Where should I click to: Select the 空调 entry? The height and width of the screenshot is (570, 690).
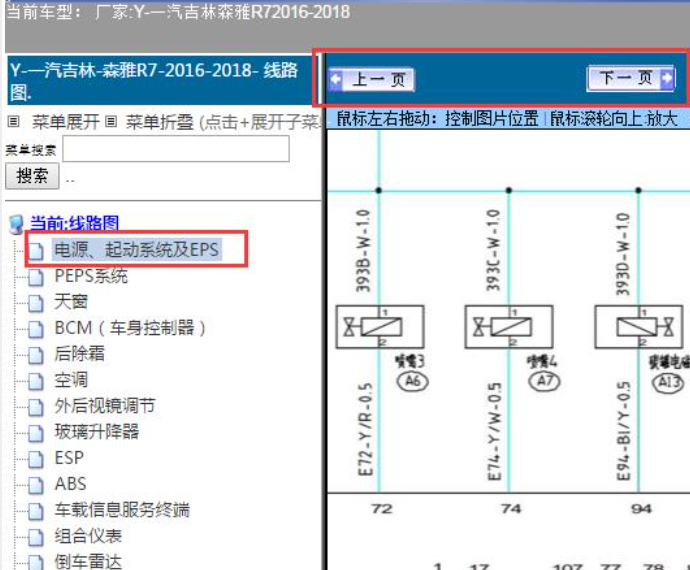71,380
